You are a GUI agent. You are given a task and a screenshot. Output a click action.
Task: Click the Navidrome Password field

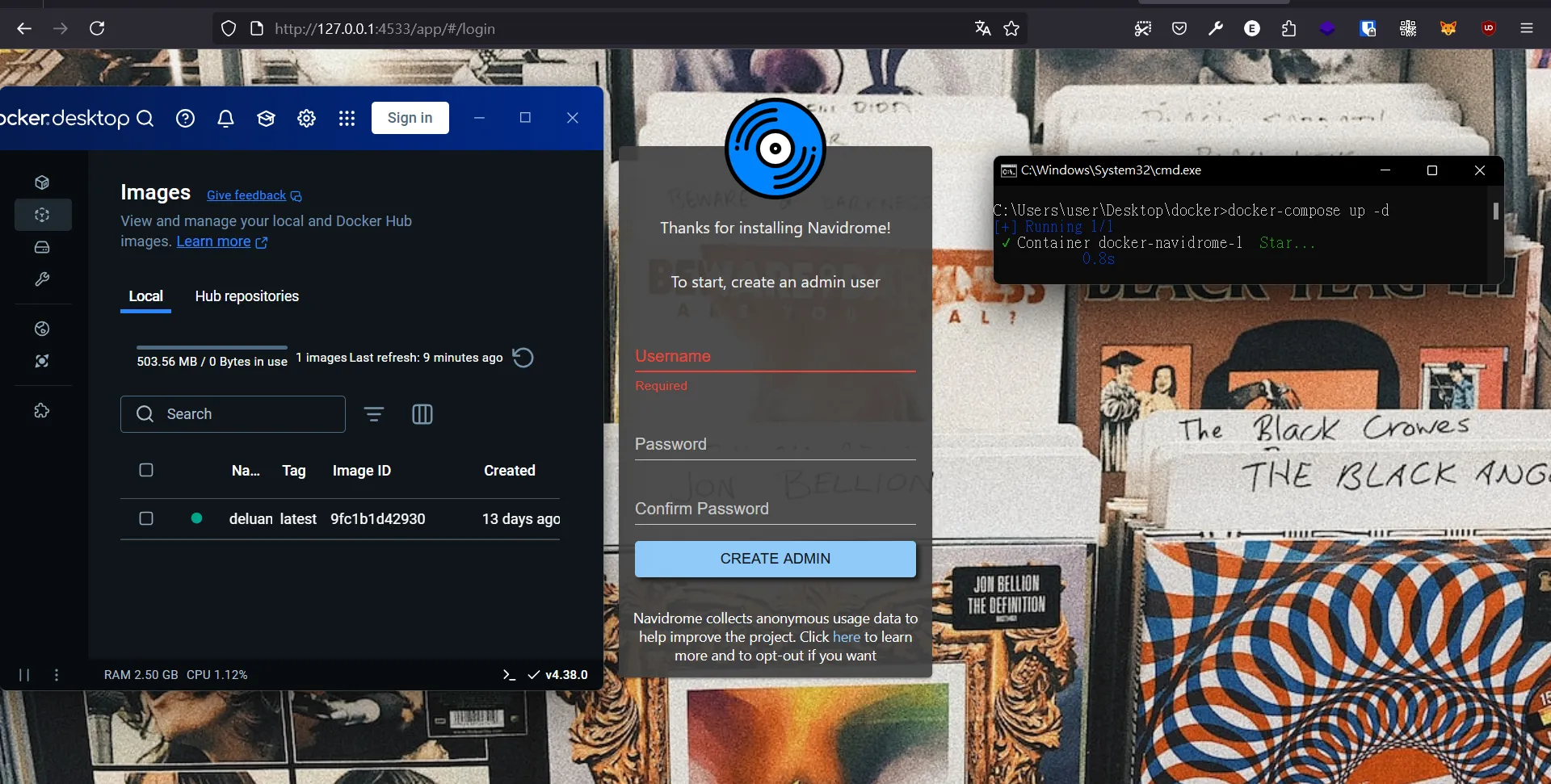pos(775,444)
